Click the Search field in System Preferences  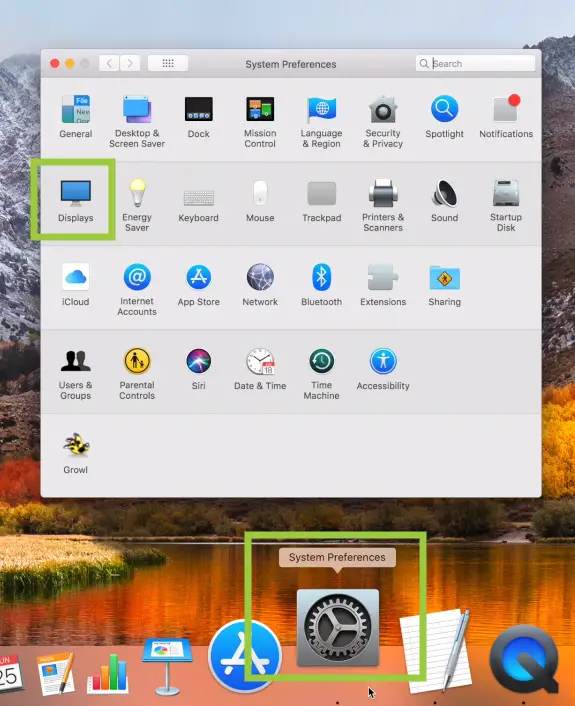click(475, 63)
